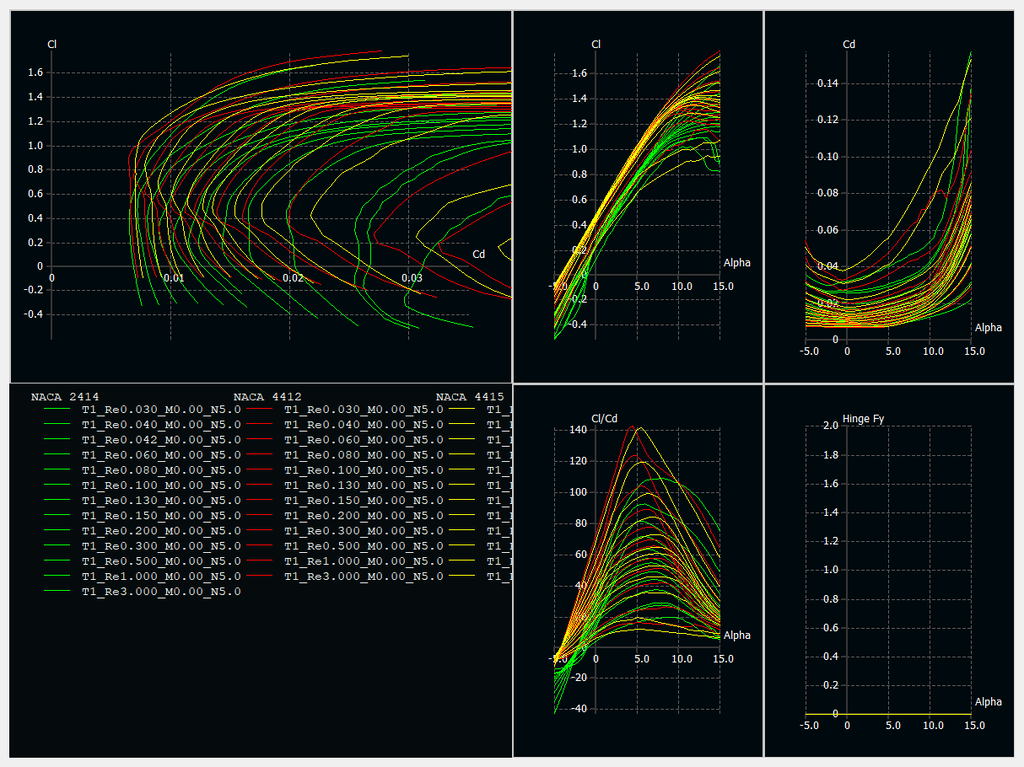Click NACA 4412 polar T1_Re3.000_M0.00_N5.0
The height and width of the screenshot is (767, 1024).
coord(363,576)
